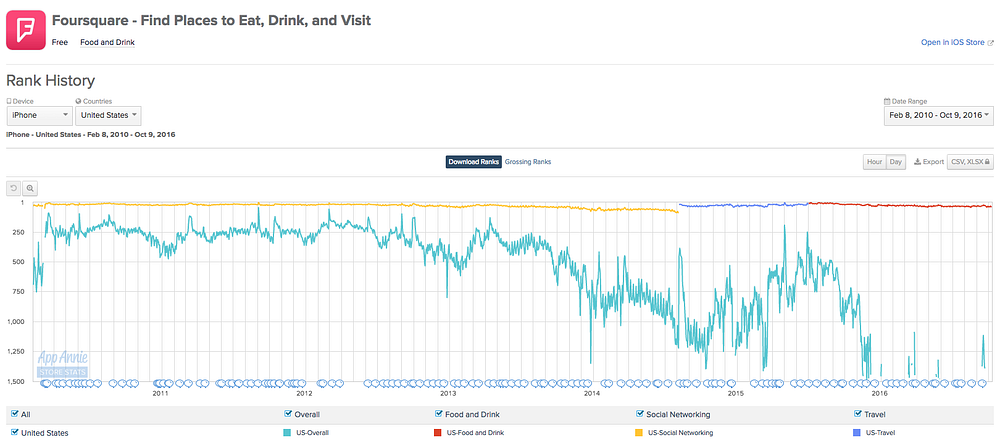Switch chart granularity to Hour
This screenshot has width=1000, height=443.
point(874,162)
